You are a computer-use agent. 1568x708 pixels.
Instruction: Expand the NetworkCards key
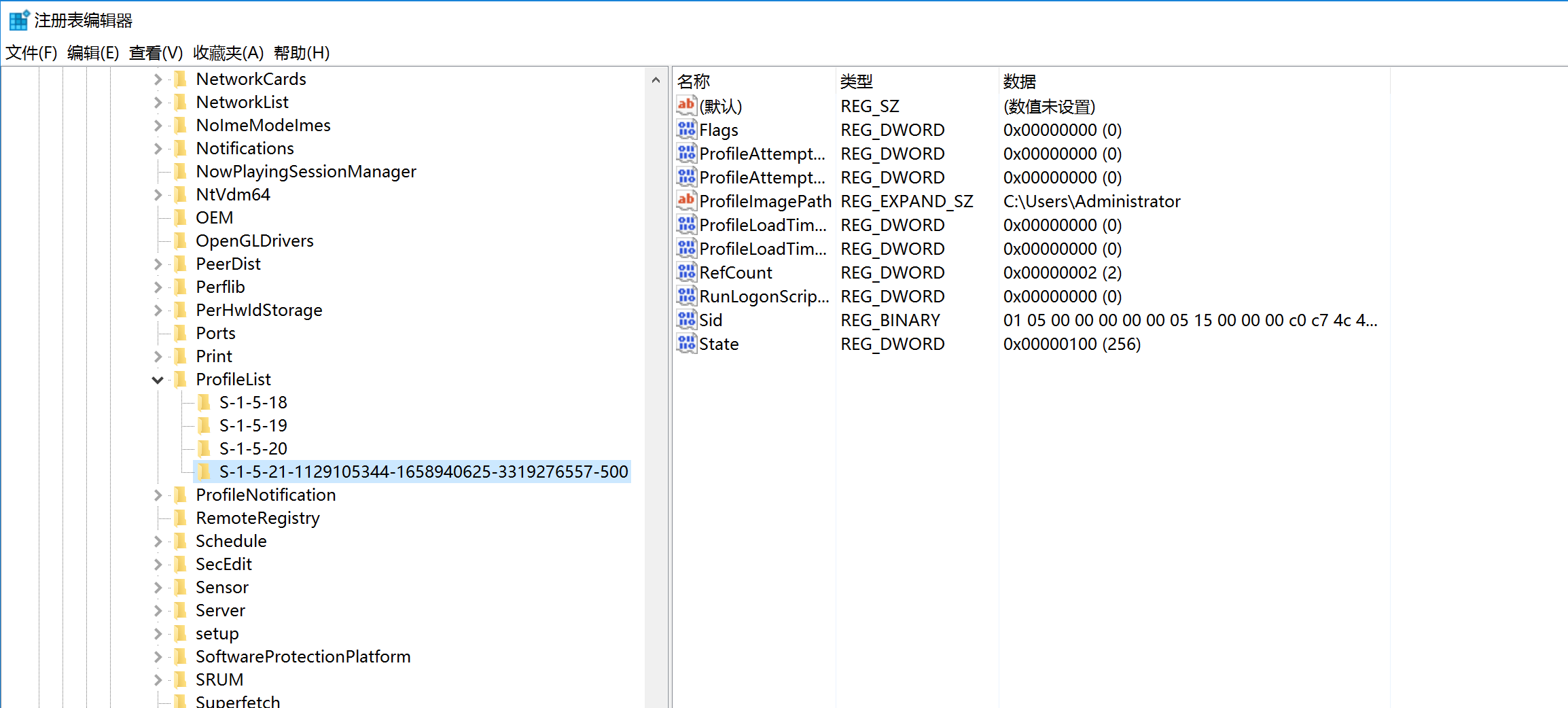pyautogui.click(x=158, y=79)
